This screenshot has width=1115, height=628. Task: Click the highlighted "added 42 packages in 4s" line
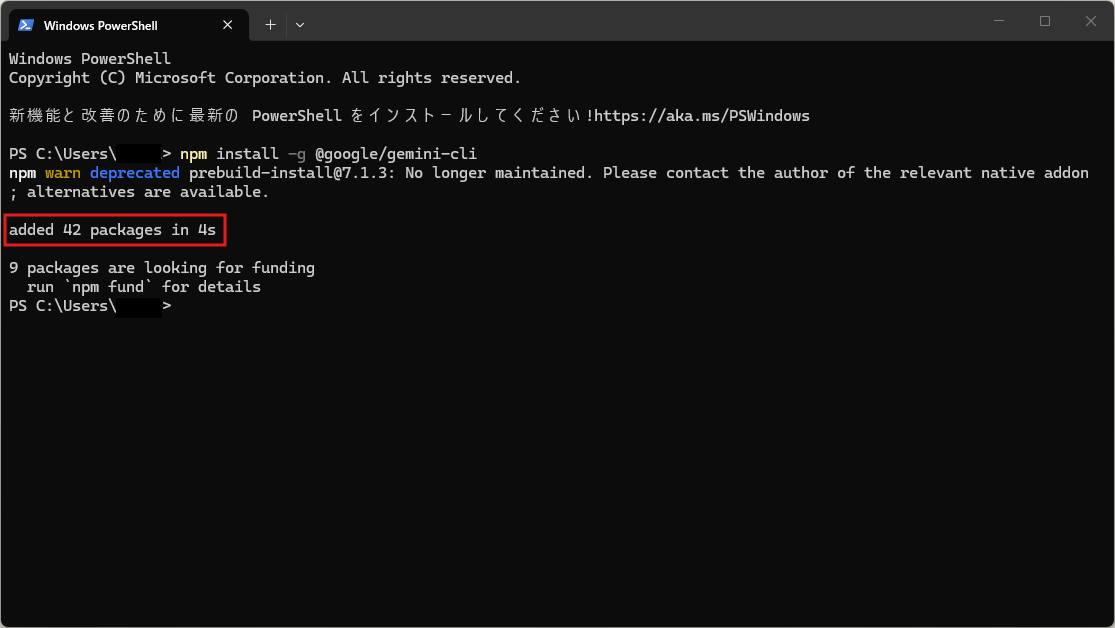click(112, 230)
